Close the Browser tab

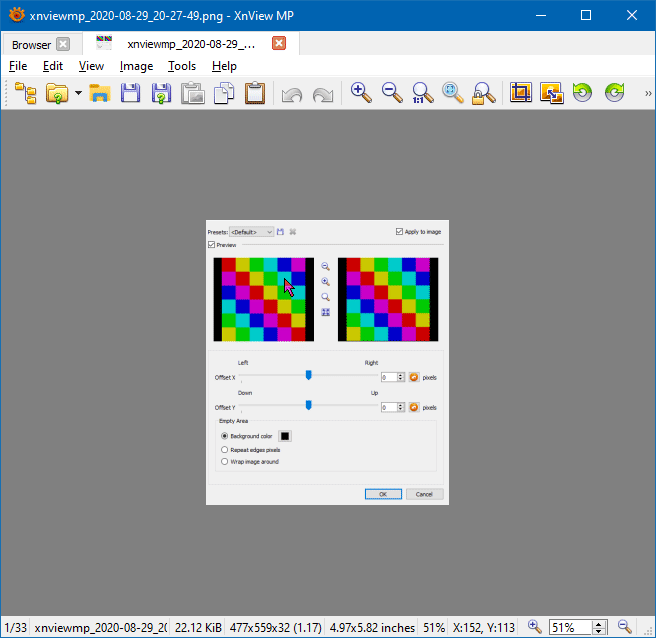[63, 44]
